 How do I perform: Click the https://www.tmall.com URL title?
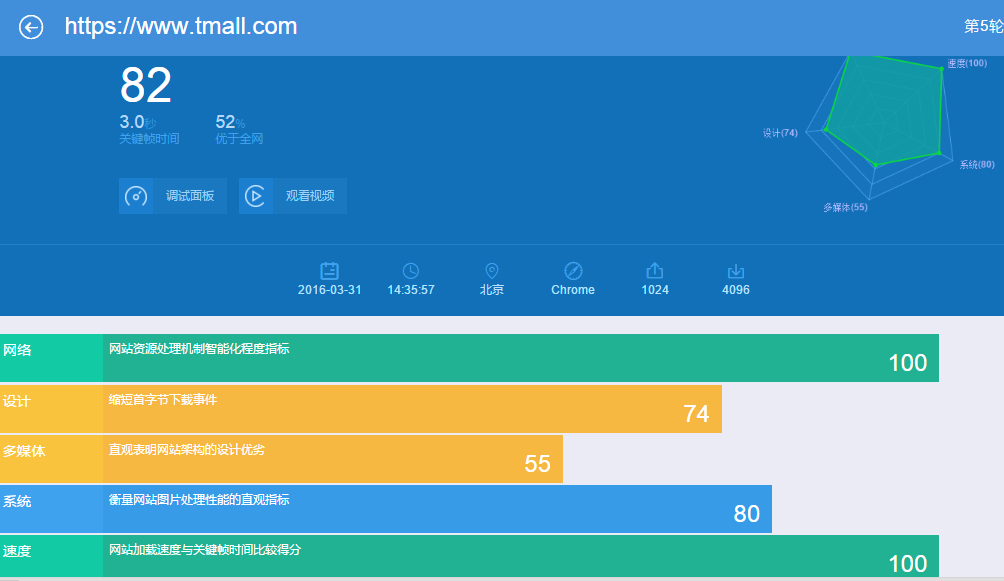181,26
